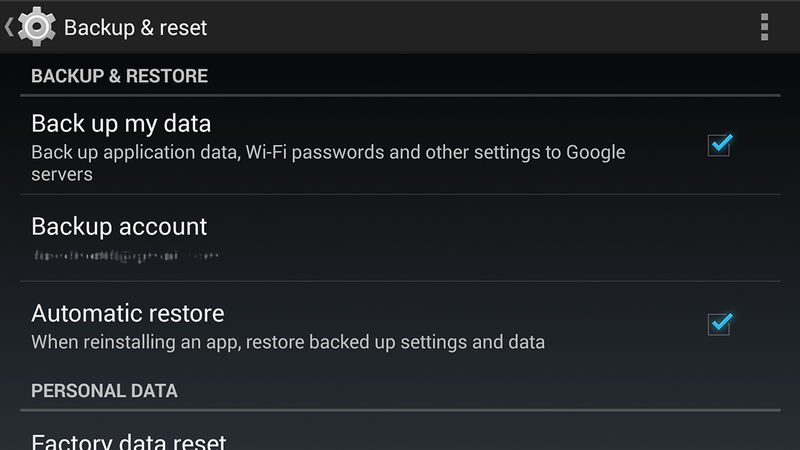Tap the word servers in backup description
The height and width of the screenshot is (450, 800).
click(62, 174)
